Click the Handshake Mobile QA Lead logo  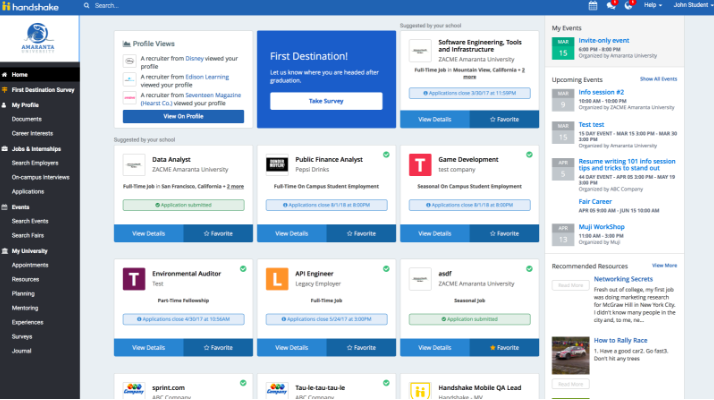(x=420, y=390)
